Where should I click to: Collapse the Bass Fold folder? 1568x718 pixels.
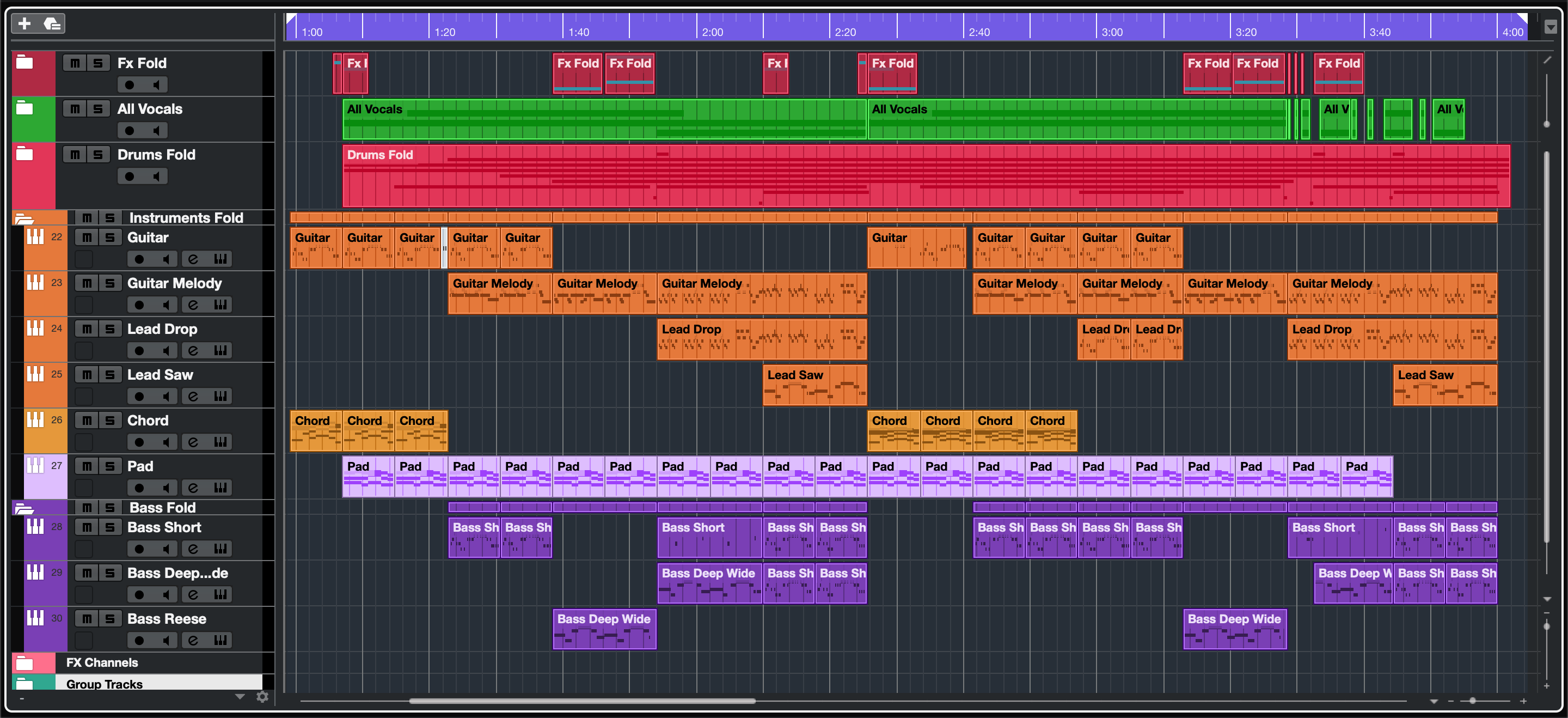pos(24,508)
